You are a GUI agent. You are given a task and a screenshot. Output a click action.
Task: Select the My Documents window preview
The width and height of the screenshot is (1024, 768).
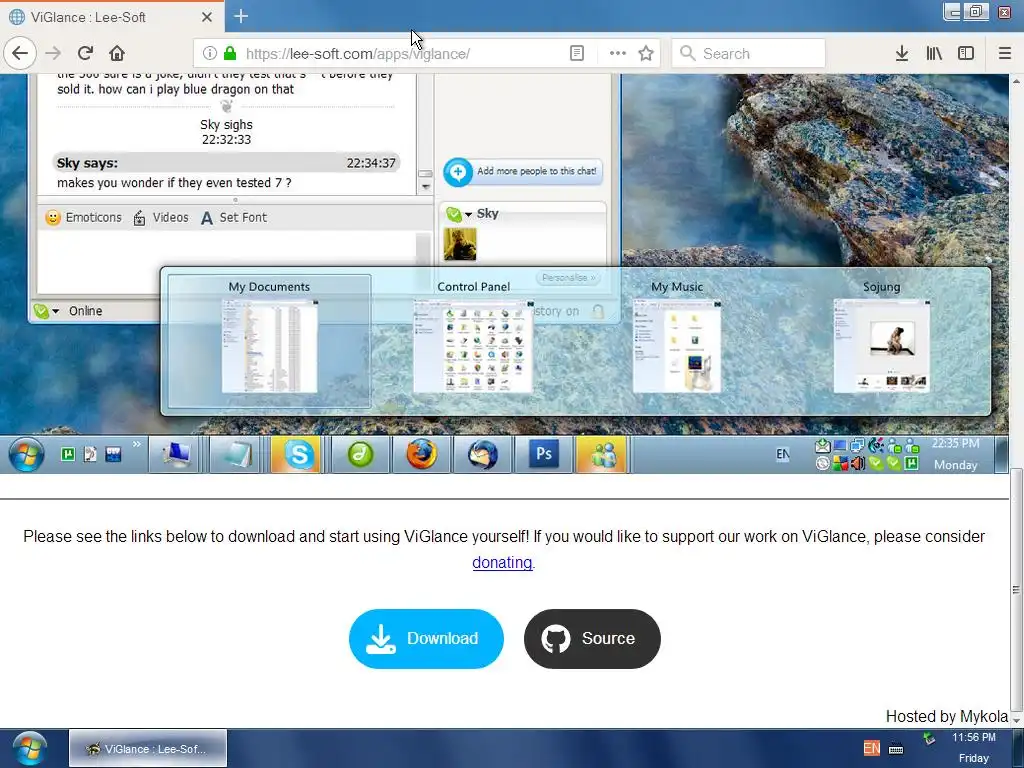pyautogui.click(x=269, y=342)
